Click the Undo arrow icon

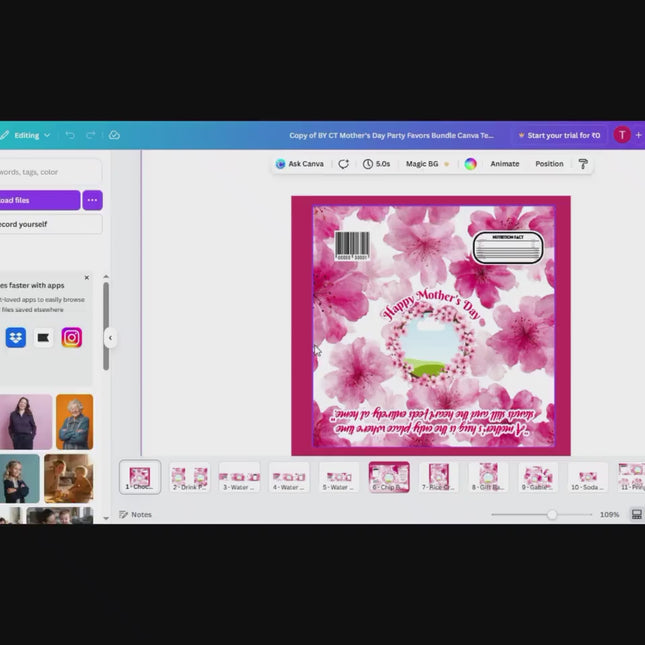pos(70,135)
